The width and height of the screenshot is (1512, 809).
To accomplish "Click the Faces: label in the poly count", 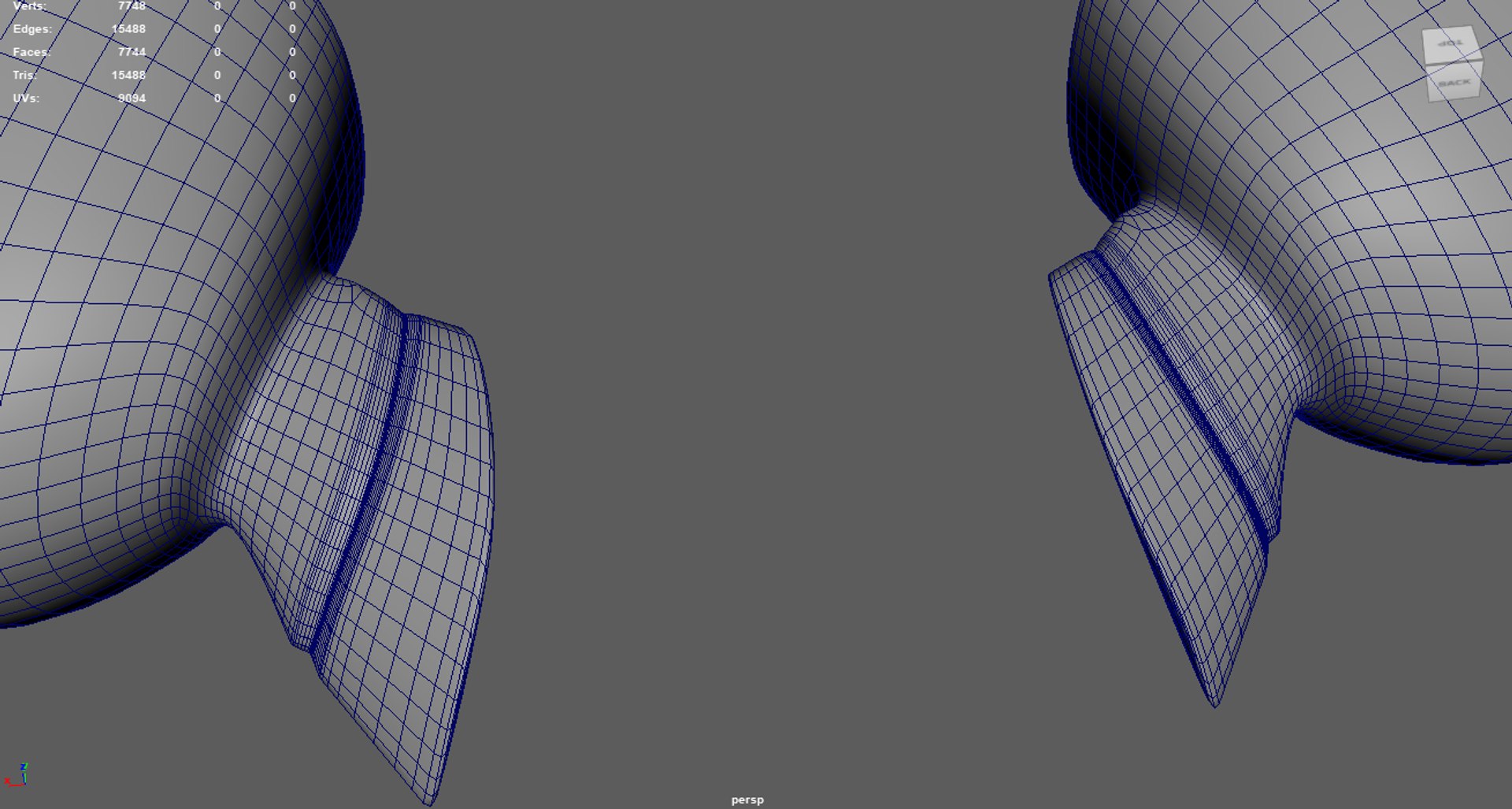I will tap(31, 52).
